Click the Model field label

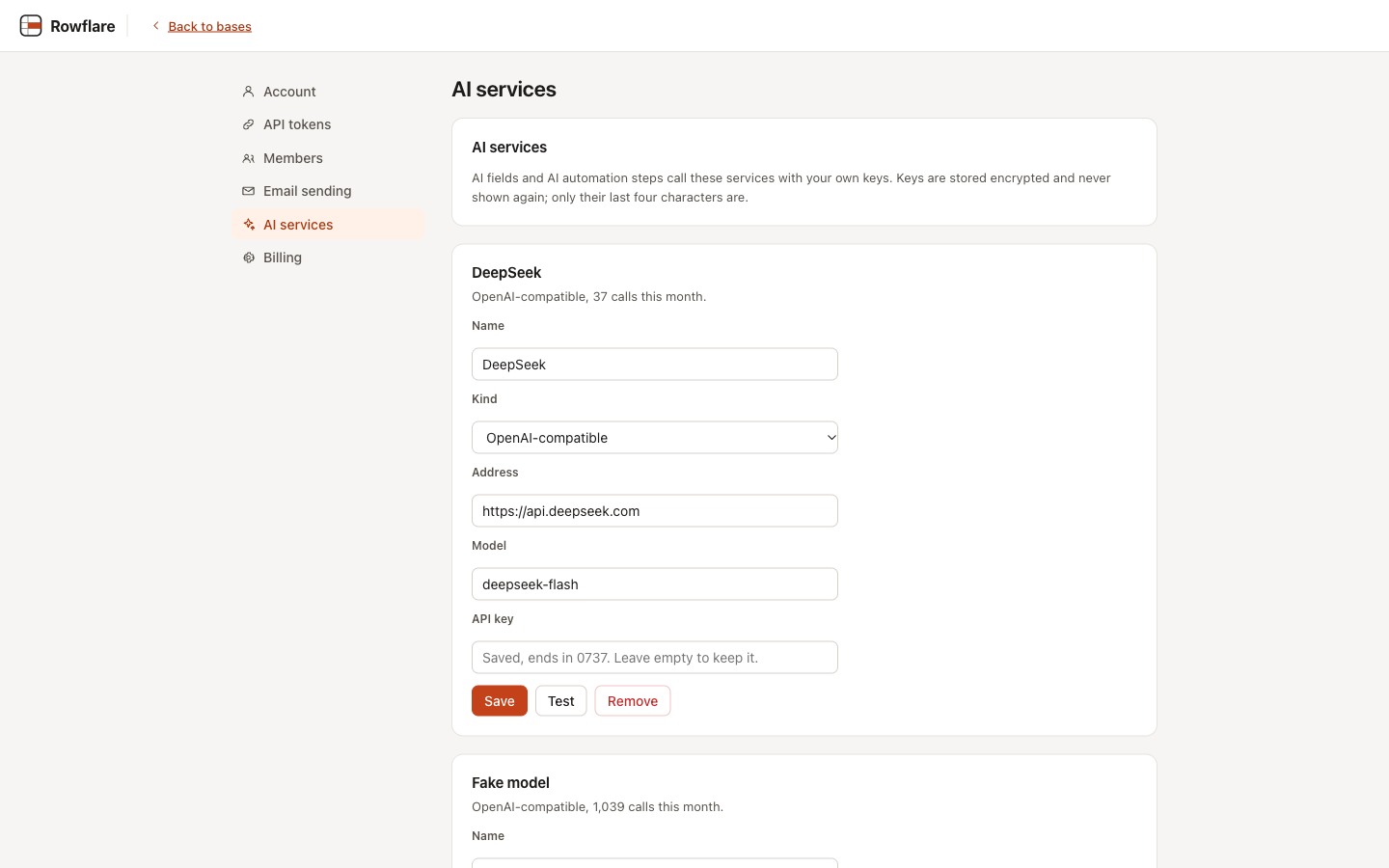pyautogui.click(x=489, y=546)
